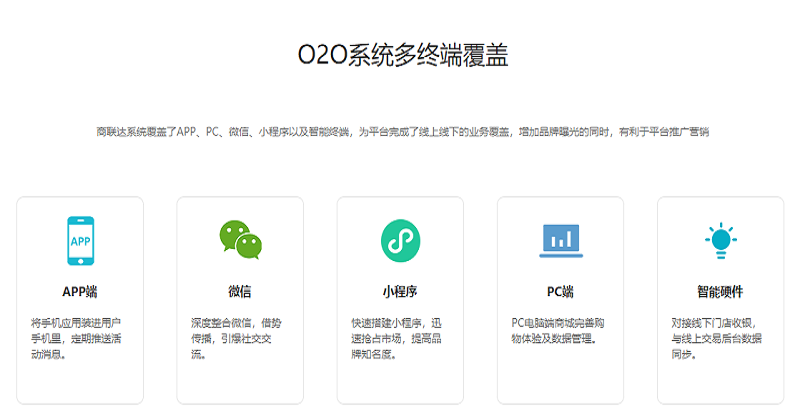Click the 小程序 description about quickly building mini programs

(400, 338)
